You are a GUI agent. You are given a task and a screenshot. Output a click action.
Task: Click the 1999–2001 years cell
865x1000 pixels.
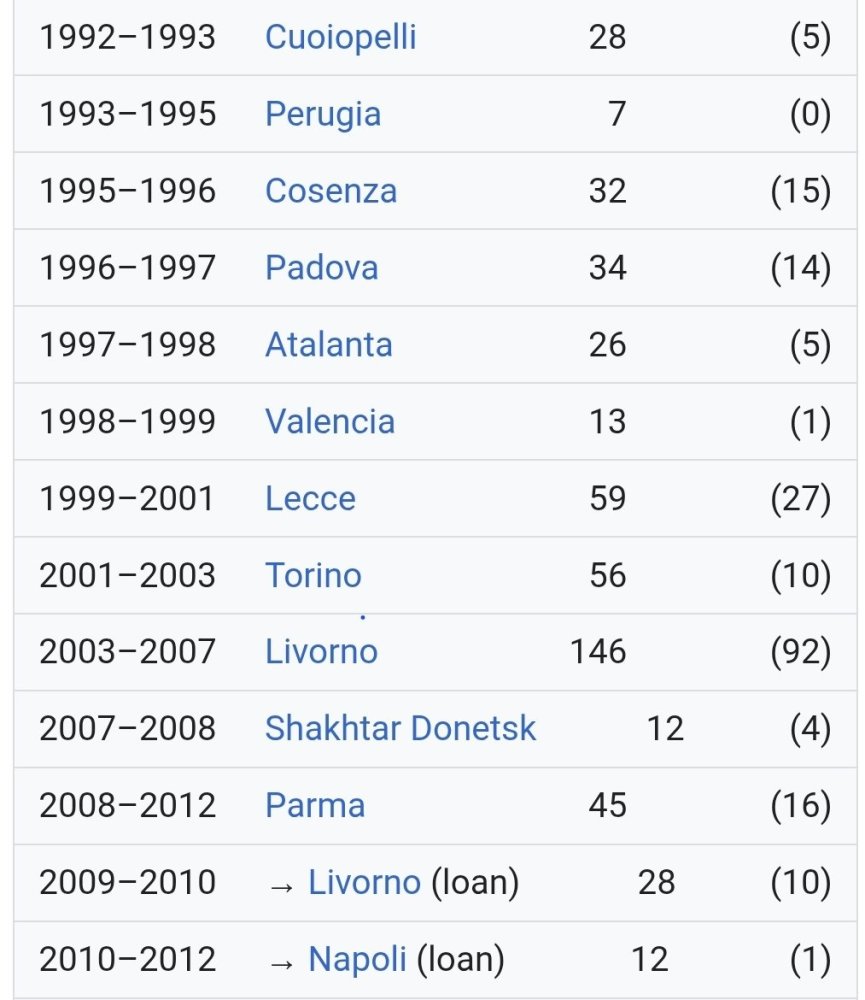tap(126, 498)
